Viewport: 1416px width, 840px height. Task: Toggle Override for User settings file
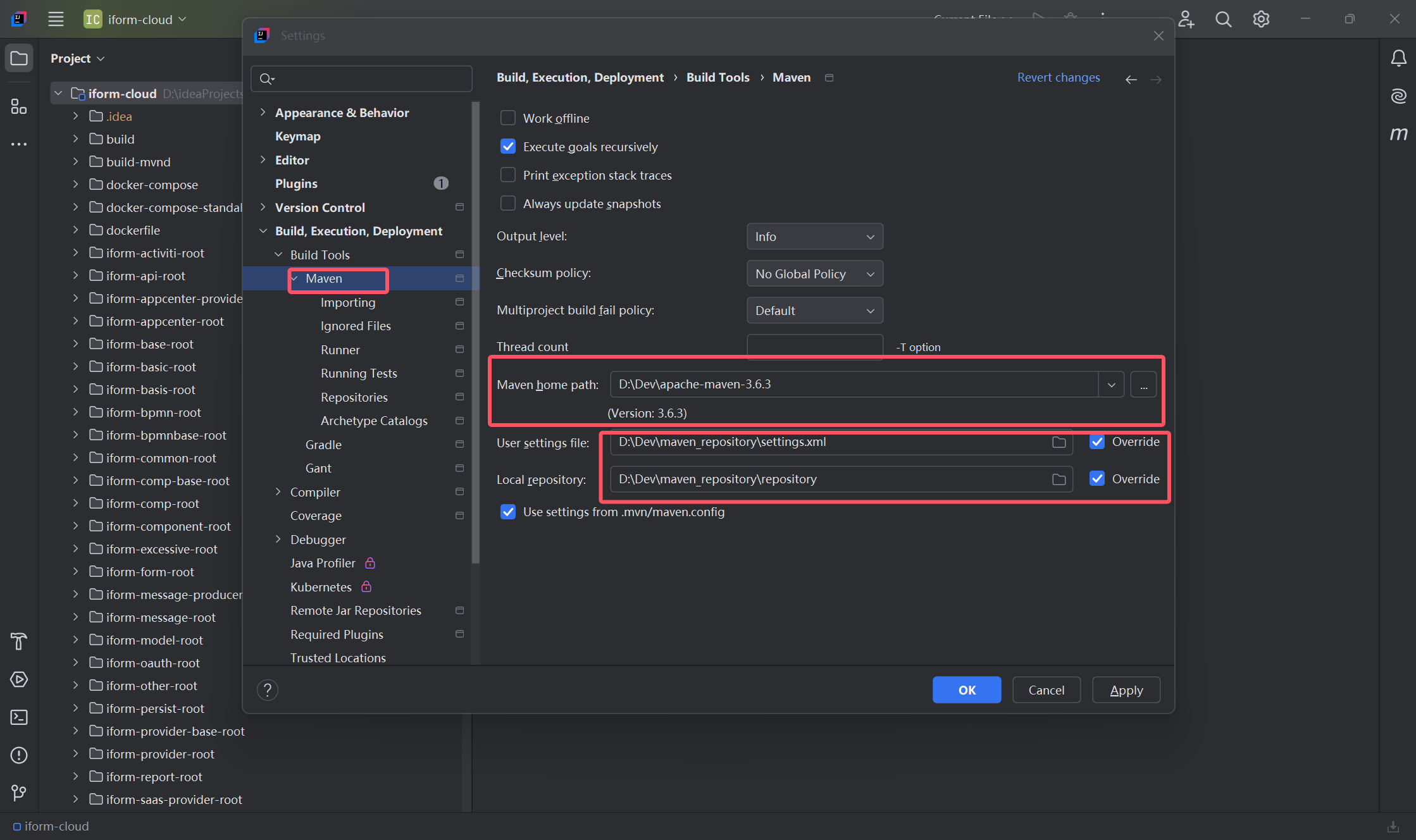(1097, 442)
